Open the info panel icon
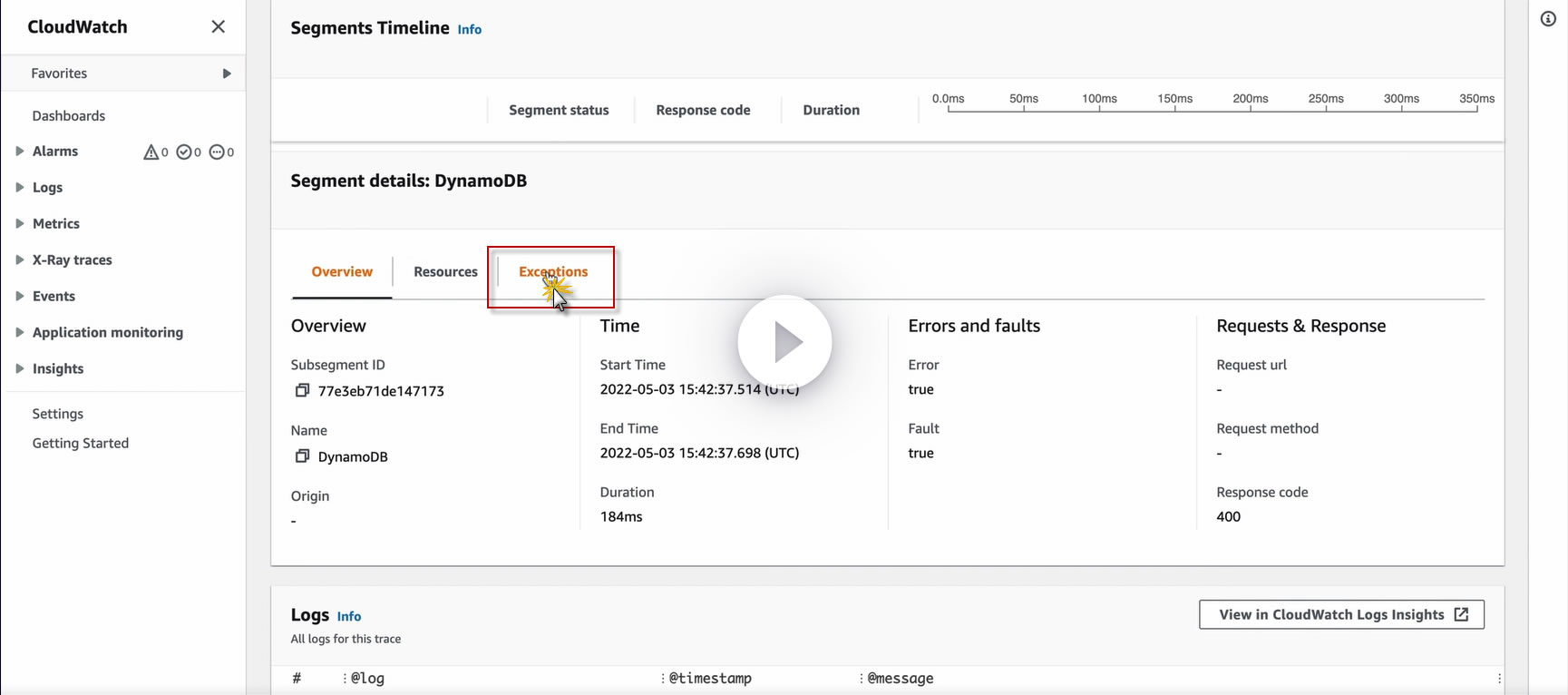The image size is (1568, 695). click(1548, 19)
